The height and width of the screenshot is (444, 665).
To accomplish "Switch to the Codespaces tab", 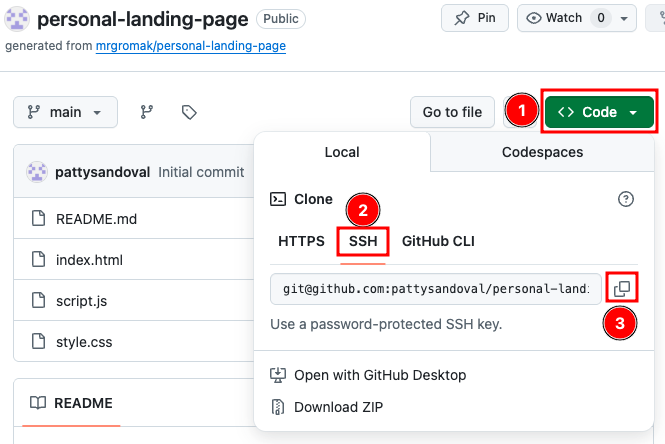I will point(542,152).
